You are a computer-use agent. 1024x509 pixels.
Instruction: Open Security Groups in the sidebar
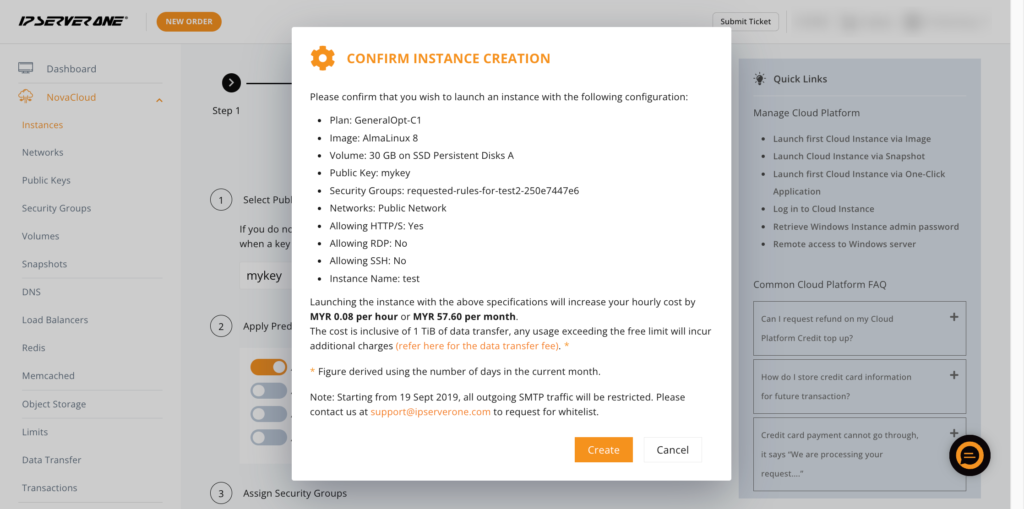tap(56, 208)
